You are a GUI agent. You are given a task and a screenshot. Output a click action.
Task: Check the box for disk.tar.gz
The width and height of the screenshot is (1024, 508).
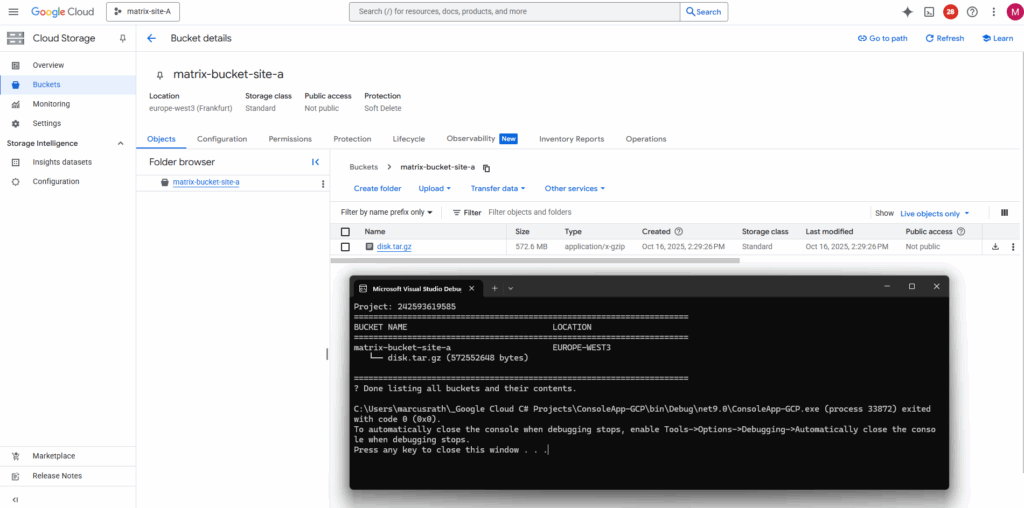pyautogui.click(x=346, y=246)
